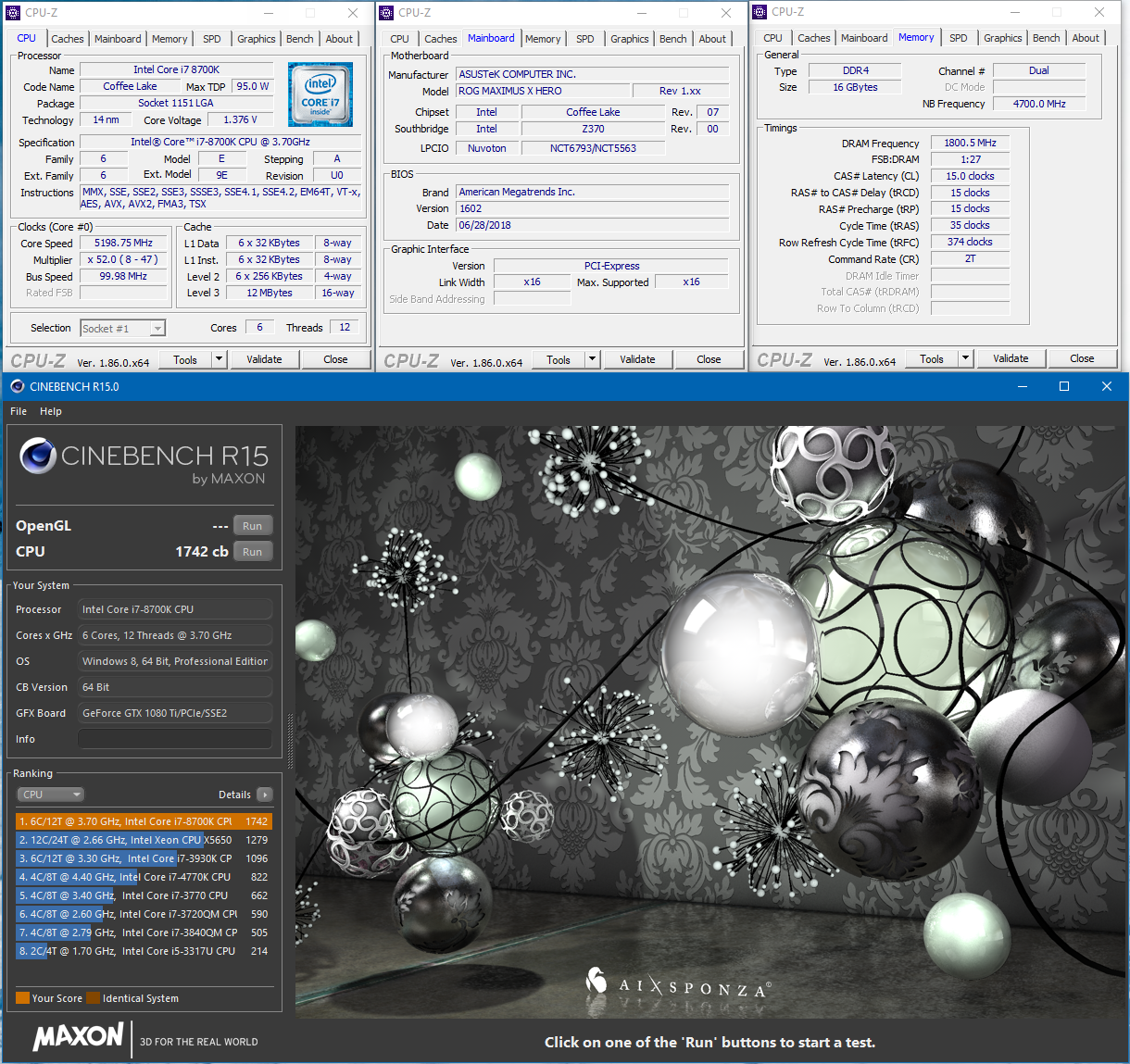Click NB Frequency value 4700.0 MHz

click(x=1039, y=104)
